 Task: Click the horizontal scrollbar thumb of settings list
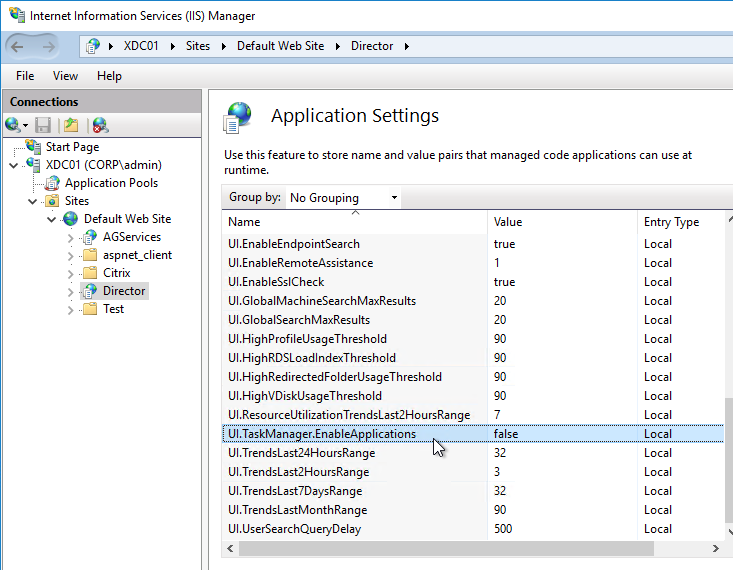click(446, 548)
